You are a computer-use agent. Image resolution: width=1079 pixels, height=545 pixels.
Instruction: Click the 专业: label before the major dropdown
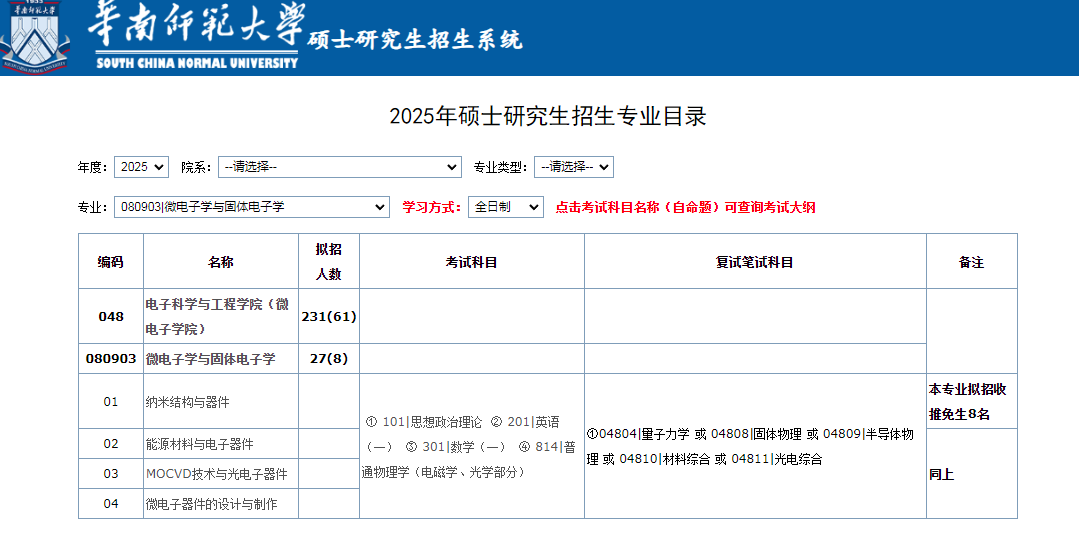click(92, 207)
